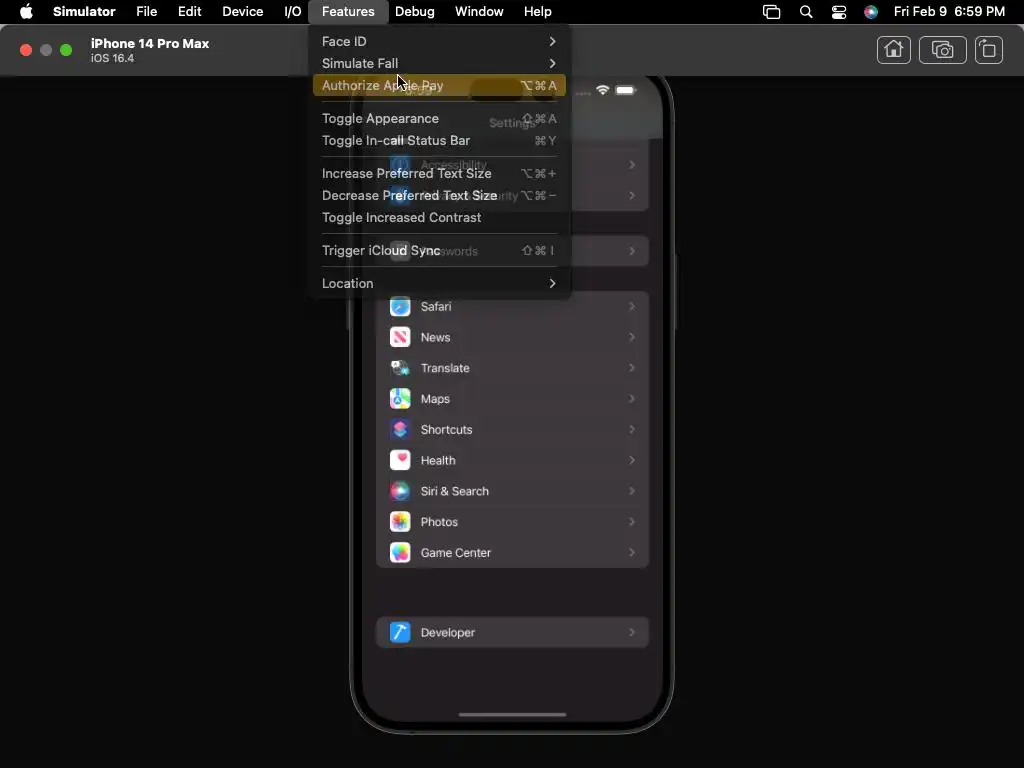This screenshot has height=768, width=1024.
Task: Tap the home indicator bar on iPhone
Action: click(x=512, y=714)
